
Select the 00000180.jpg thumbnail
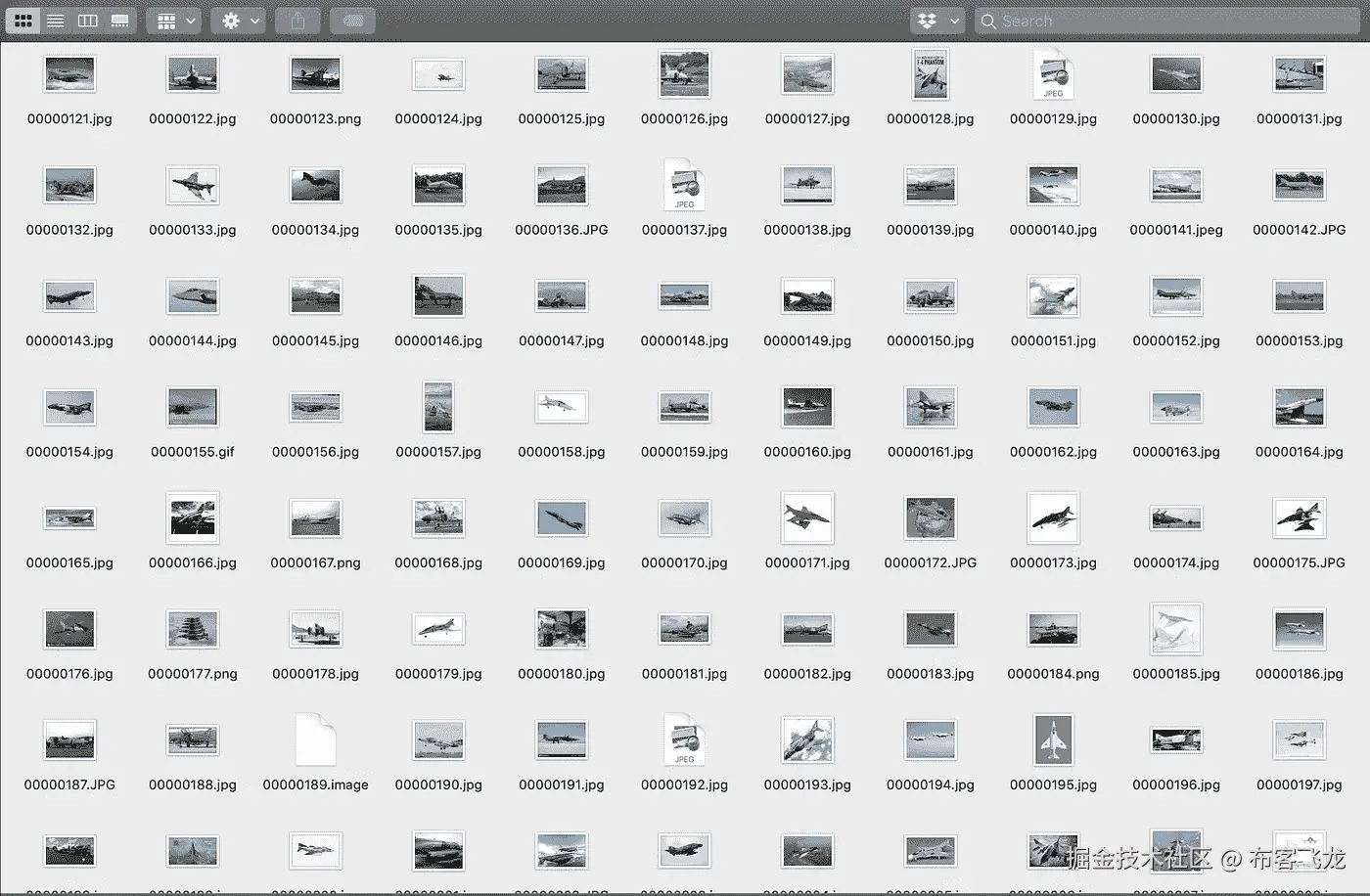[562, 629]
